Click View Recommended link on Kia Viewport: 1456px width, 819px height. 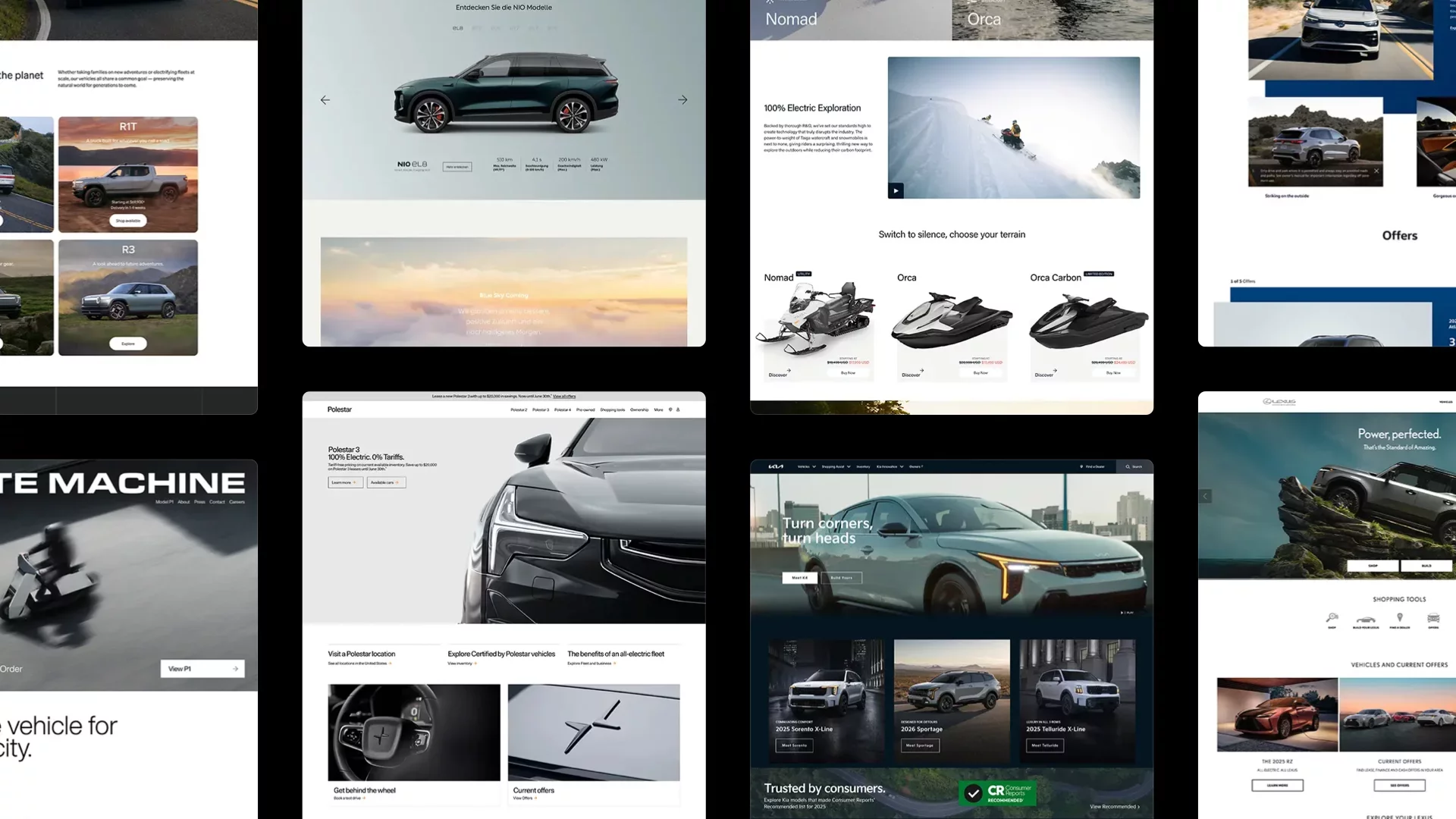click(1114, 807)
